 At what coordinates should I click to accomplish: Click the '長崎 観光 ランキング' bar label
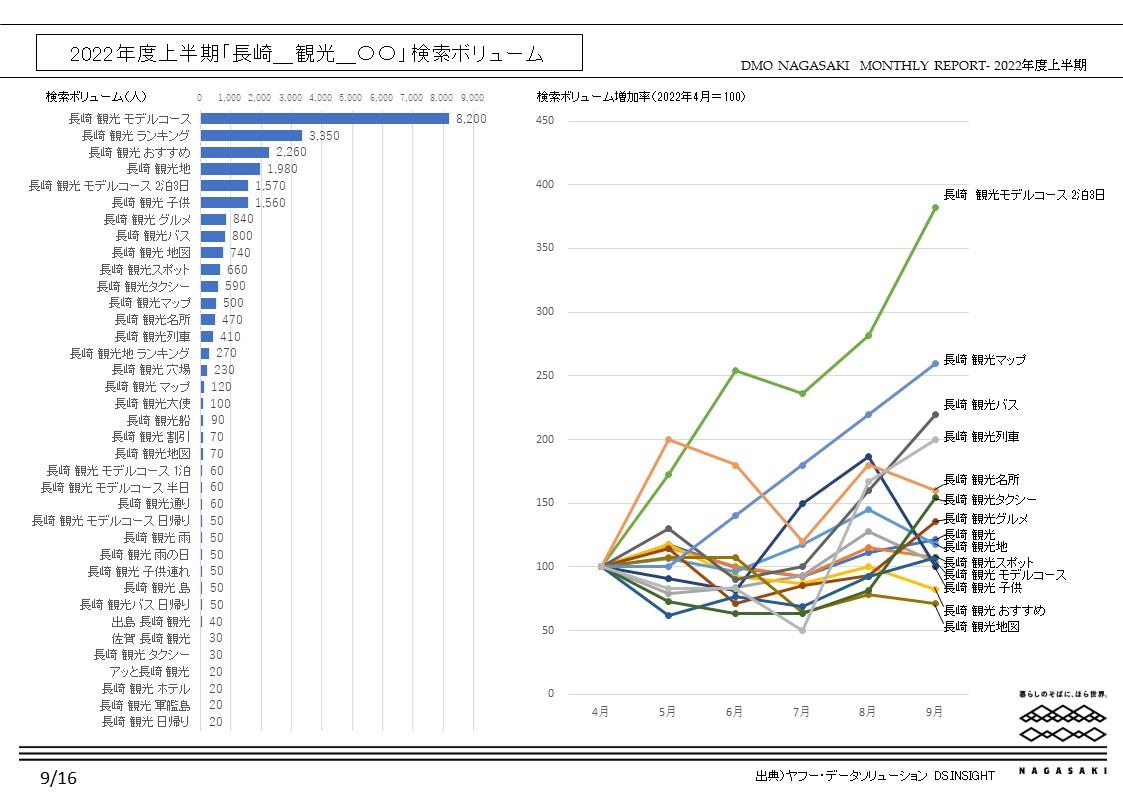pyautogui.click(x=136, y=135)
